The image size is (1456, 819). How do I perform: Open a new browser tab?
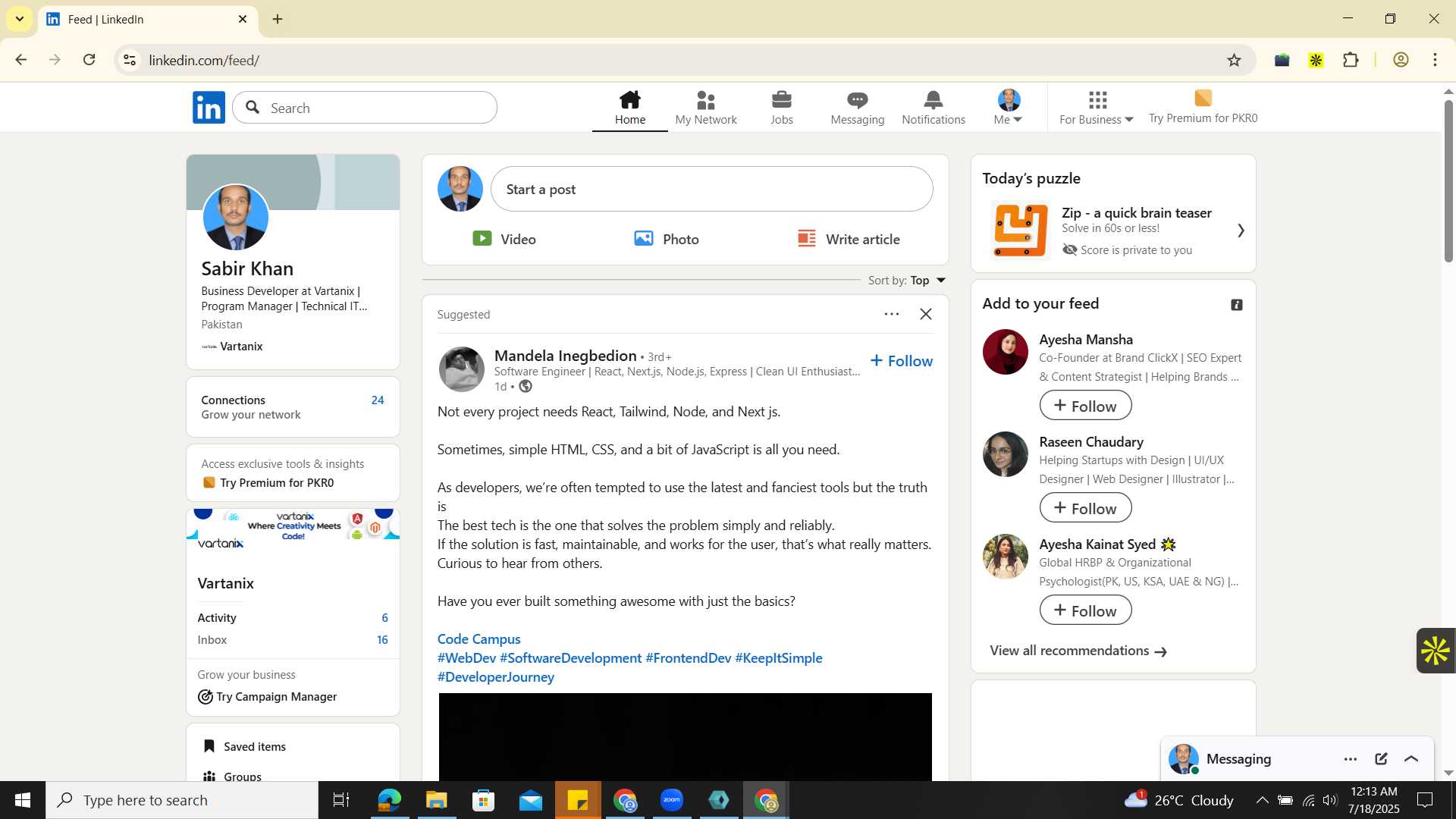click(x=278, y=19)
